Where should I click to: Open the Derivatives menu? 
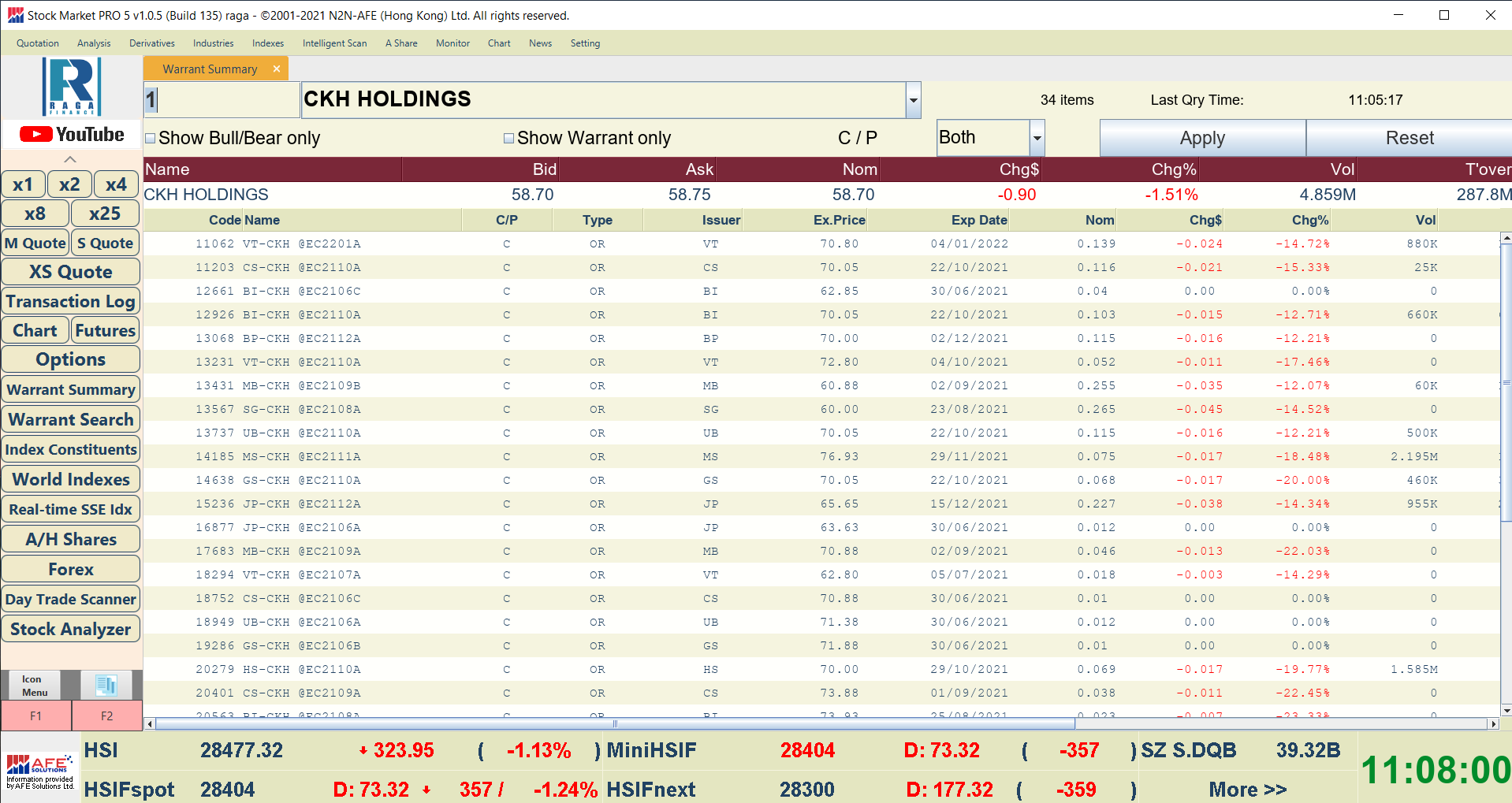(151, 43)
